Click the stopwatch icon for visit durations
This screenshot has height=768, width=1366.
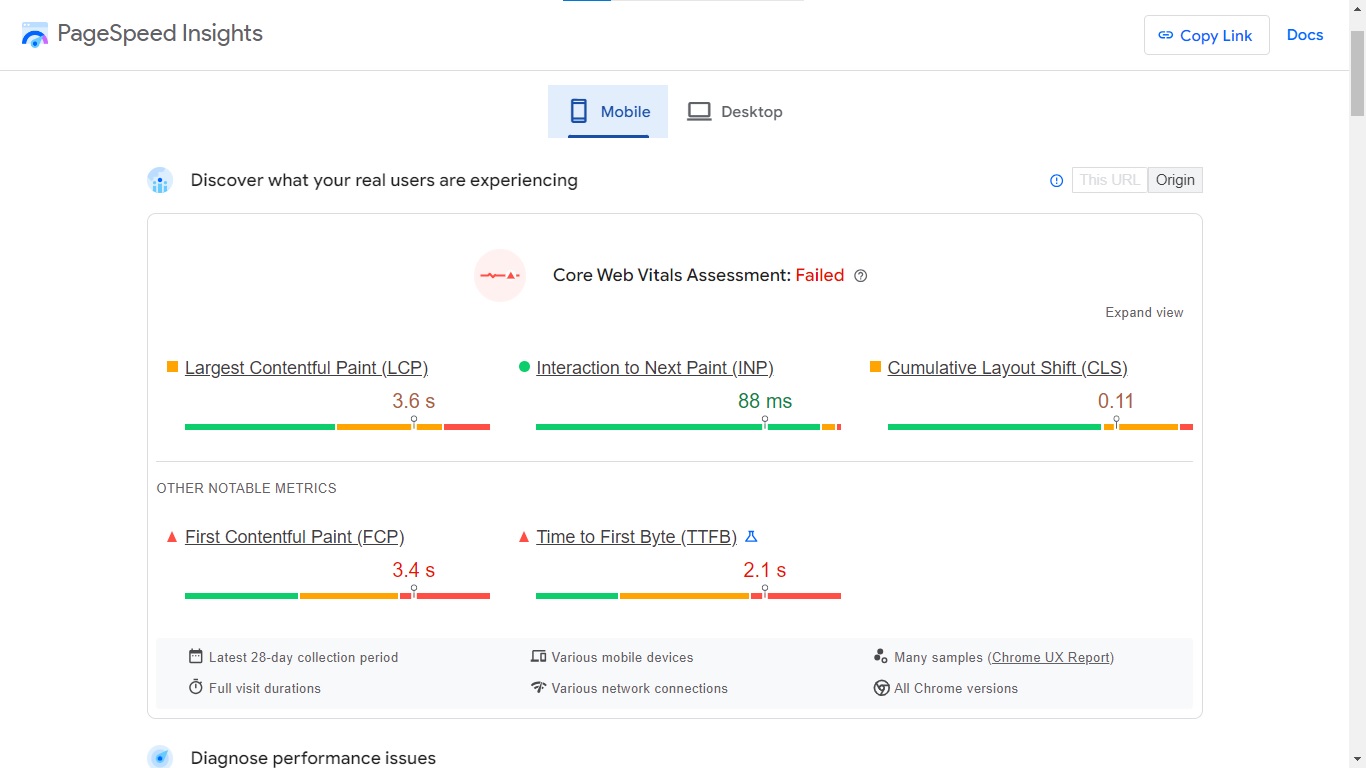(196, 687)
